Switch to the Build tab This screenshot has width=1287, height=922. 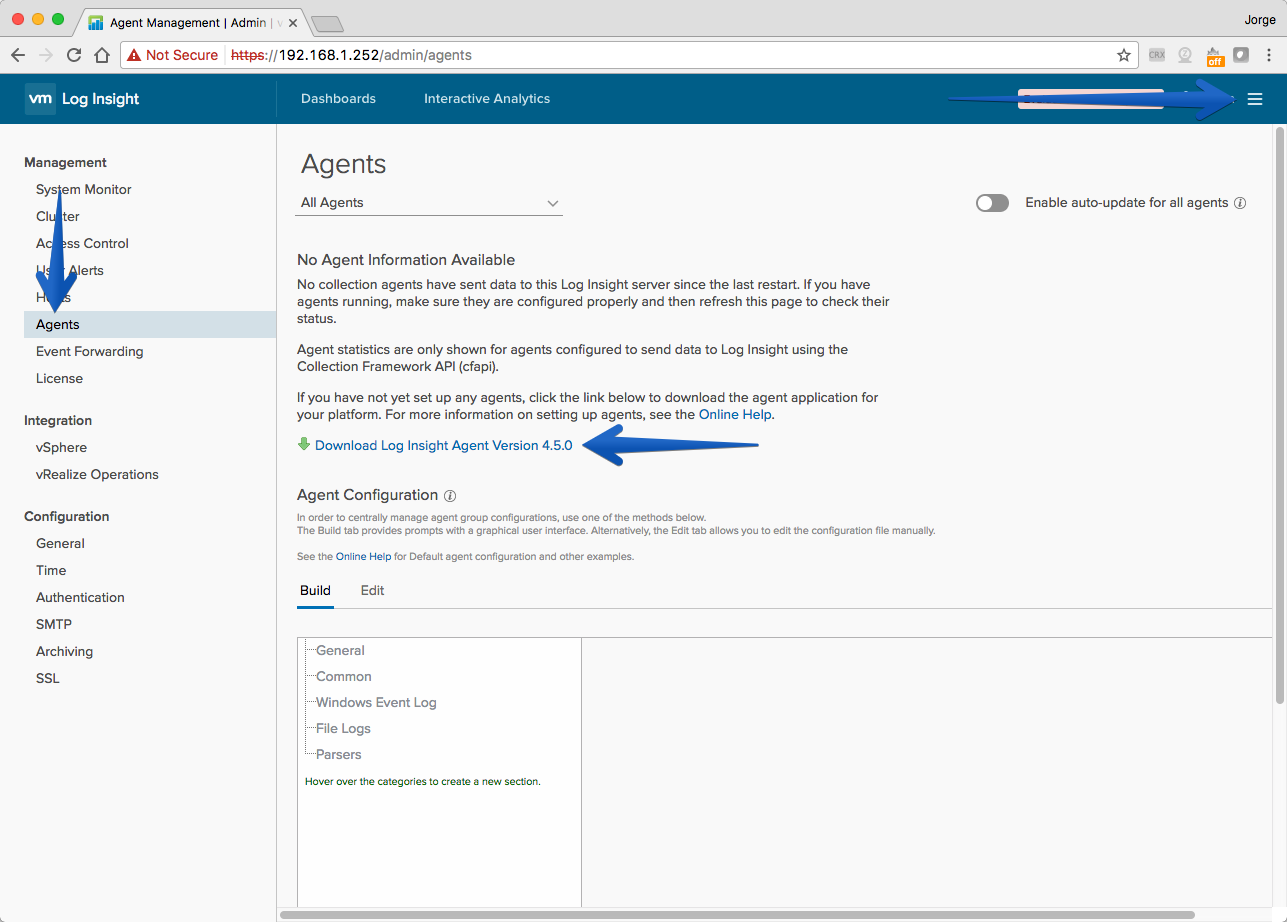point(315,590)
